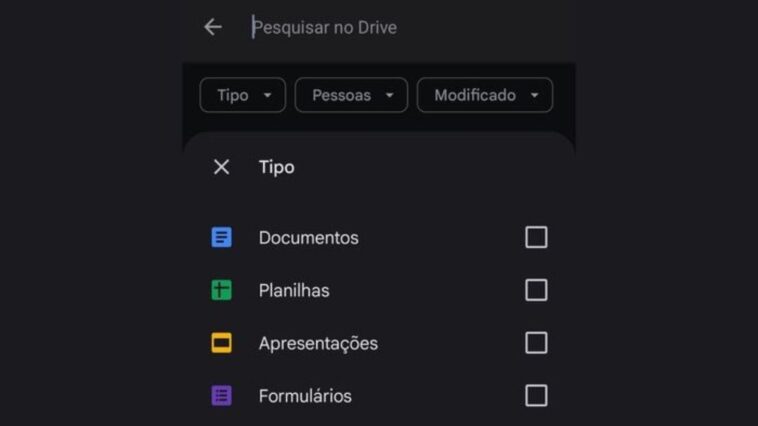Tap the blue Documentos file-type icon
The height and width of the screenshot is (426, 758).
222,238
